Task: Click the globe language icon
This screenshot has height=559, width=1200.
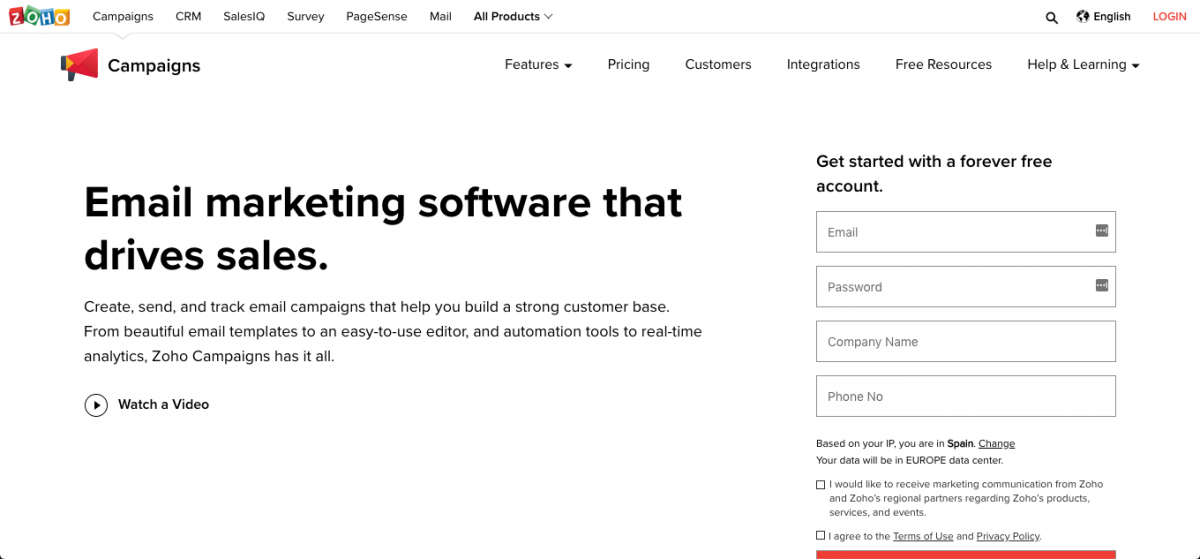Action: tap(1083, 16)
